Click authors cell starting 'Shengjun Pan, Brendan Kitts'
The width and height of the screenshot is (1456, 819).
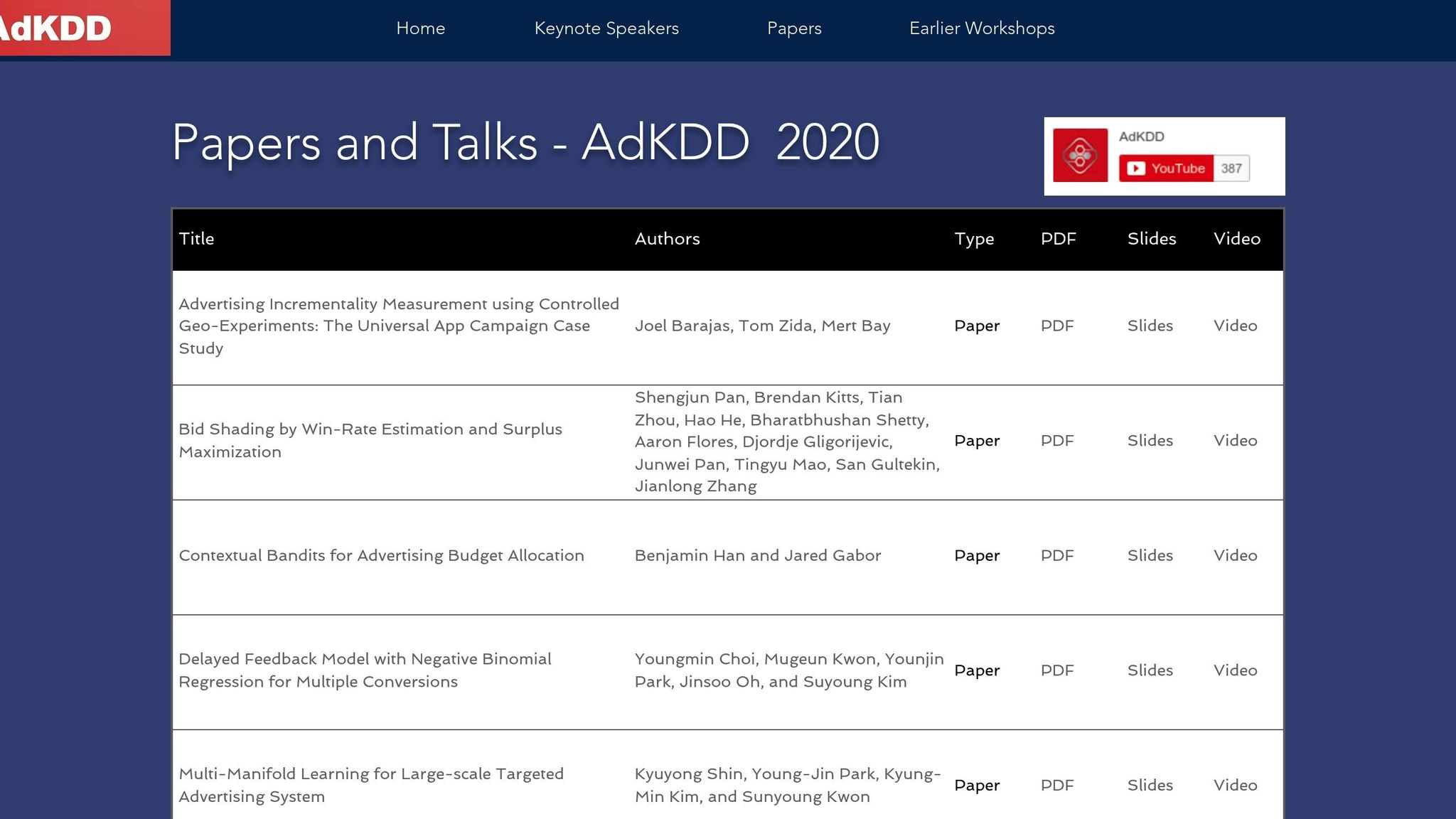click(788, 441)
